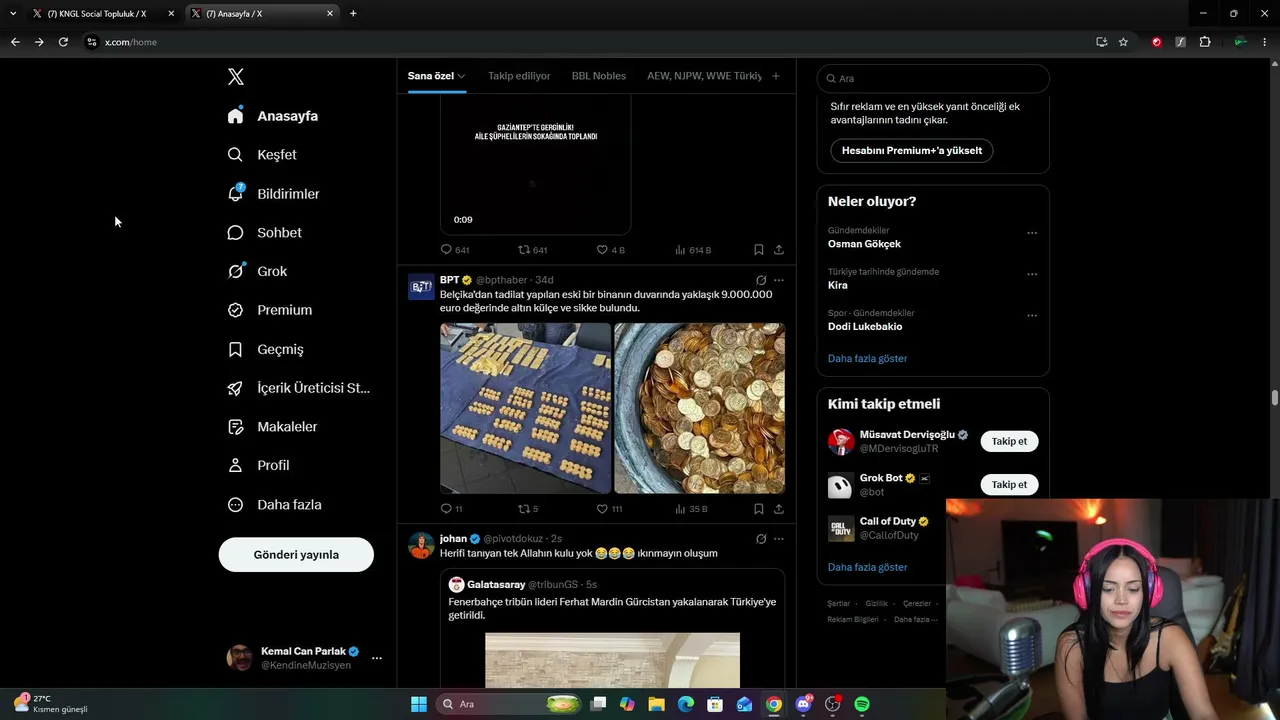Screen dimensions: 1280x720
Task: Open options for Osman Gökçek trend
Action: (1032, 233)
